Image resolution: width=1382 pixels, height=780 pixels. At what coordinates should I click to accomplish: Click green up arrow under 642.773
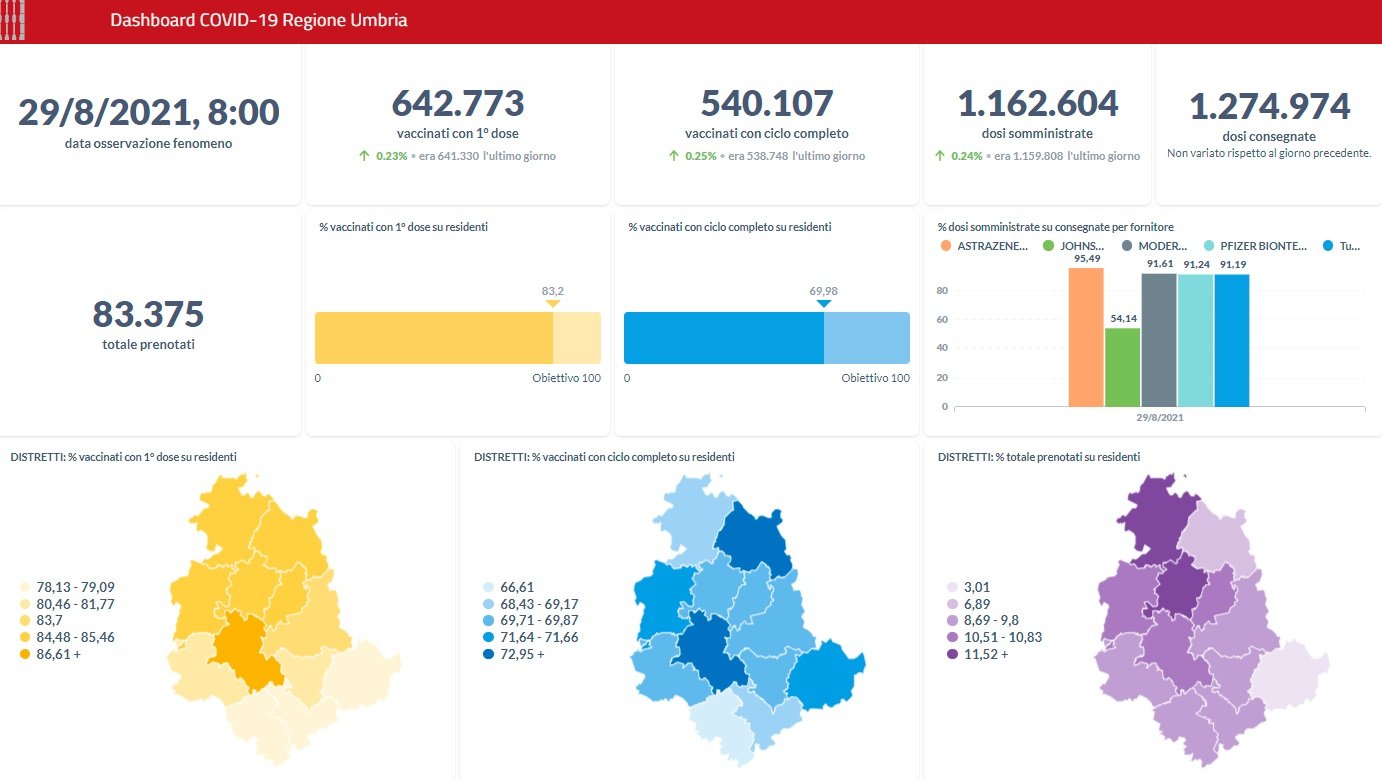(x=365, y=156)
